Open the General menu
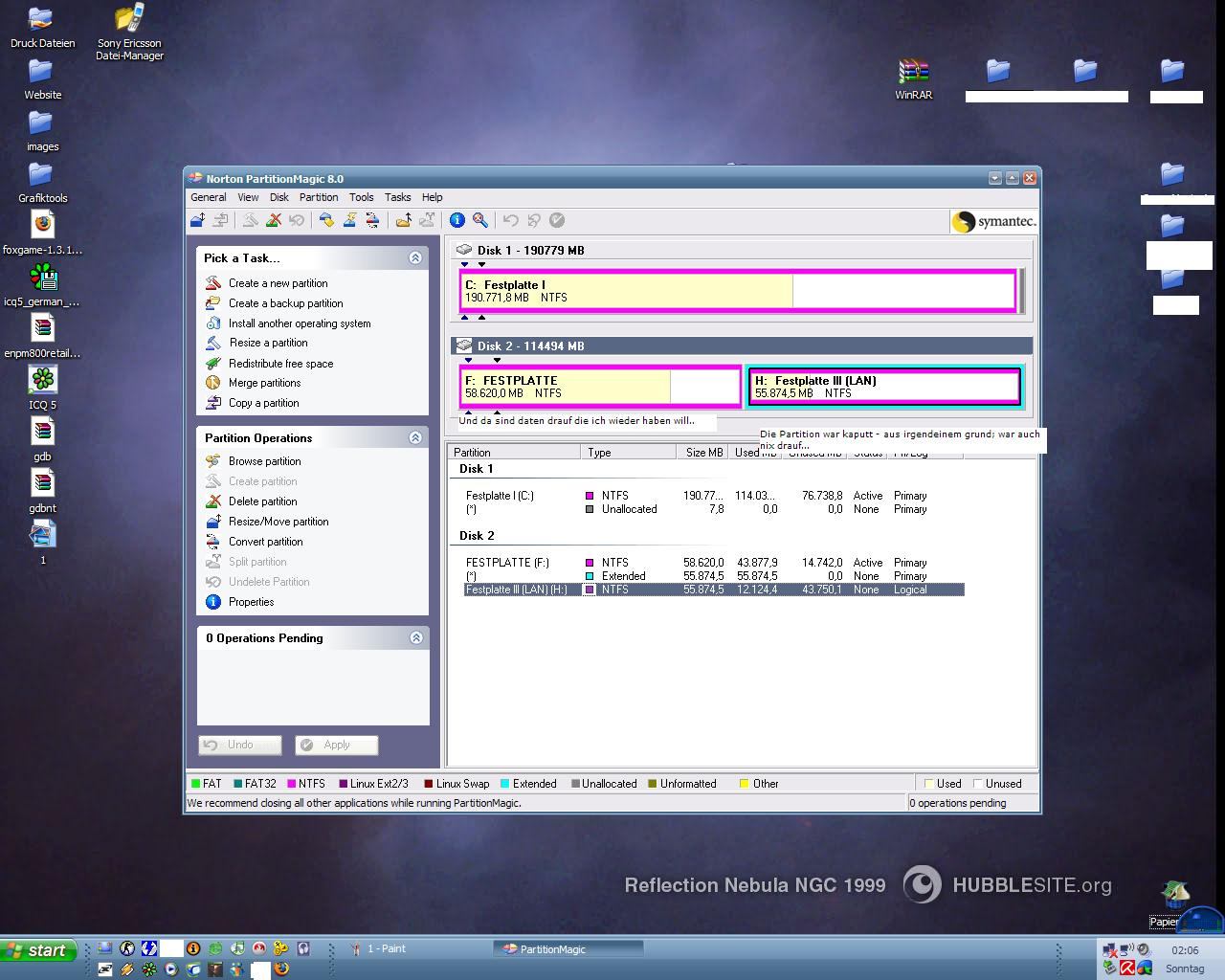The image size is (1225, 980). coord(209,197)
